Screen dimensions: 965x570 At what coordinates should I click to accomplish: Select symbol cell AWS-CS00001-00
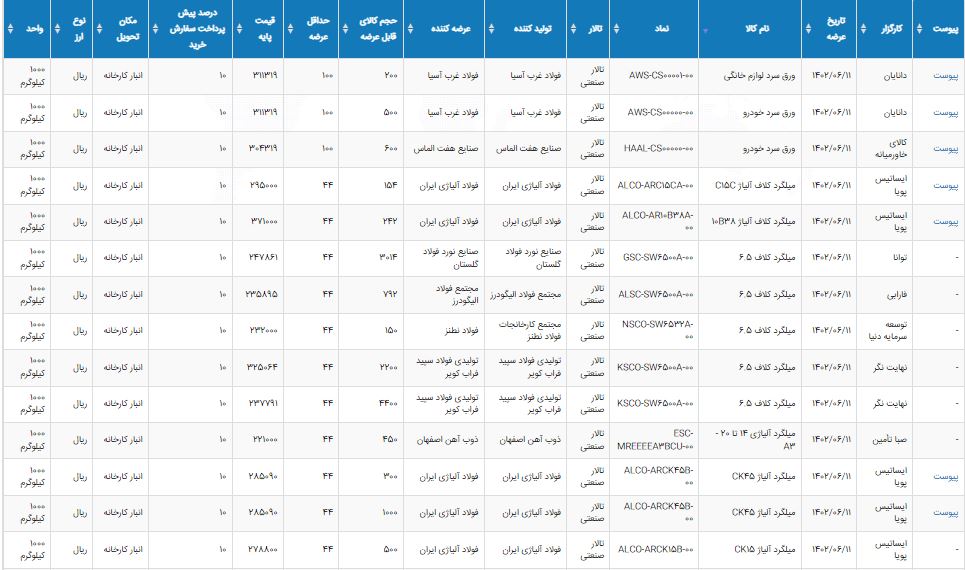click(x=660, y=76)
